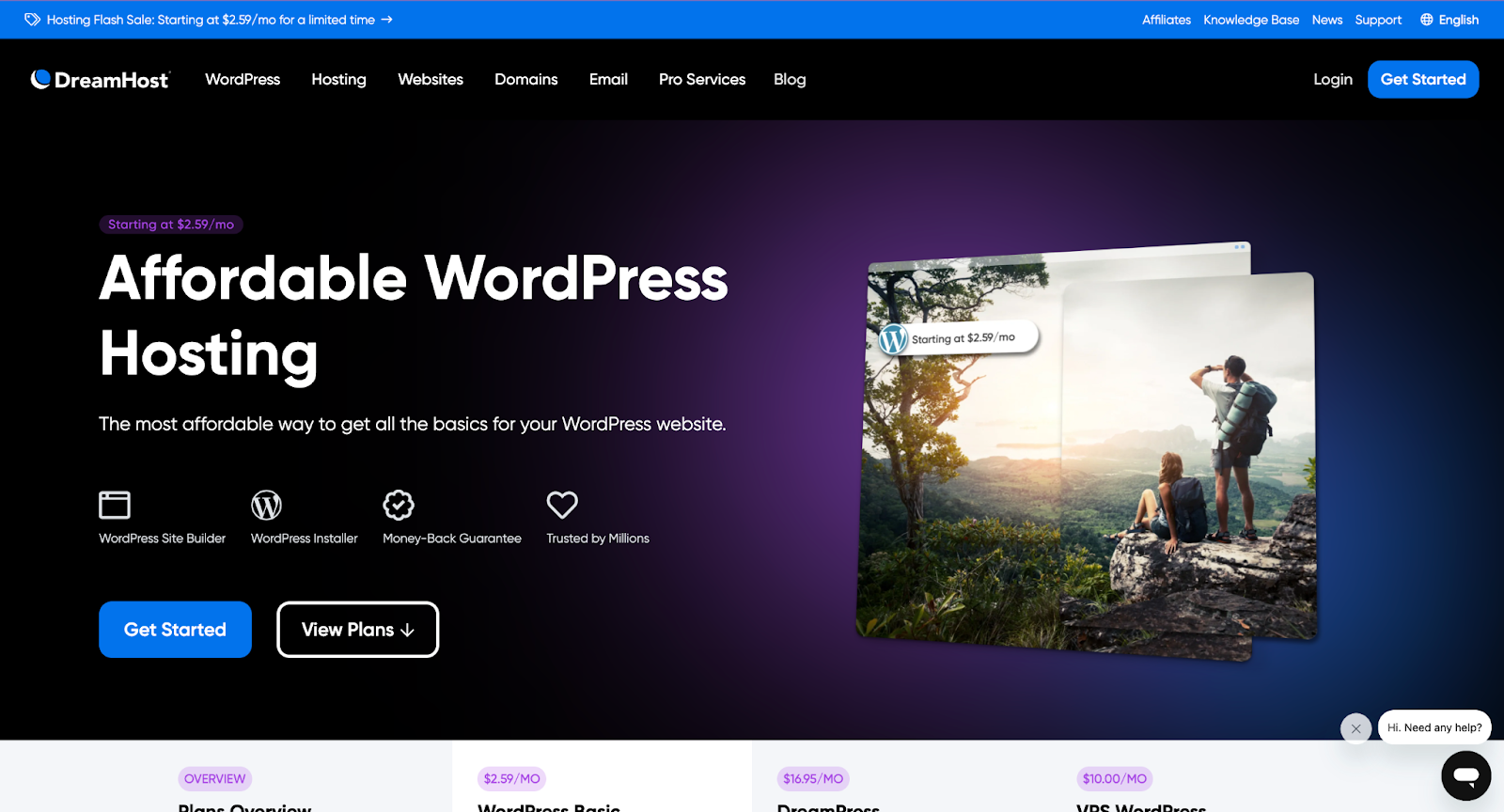Click the WordPress Site Builder icon
The image size is (1504, 812).
115,505
